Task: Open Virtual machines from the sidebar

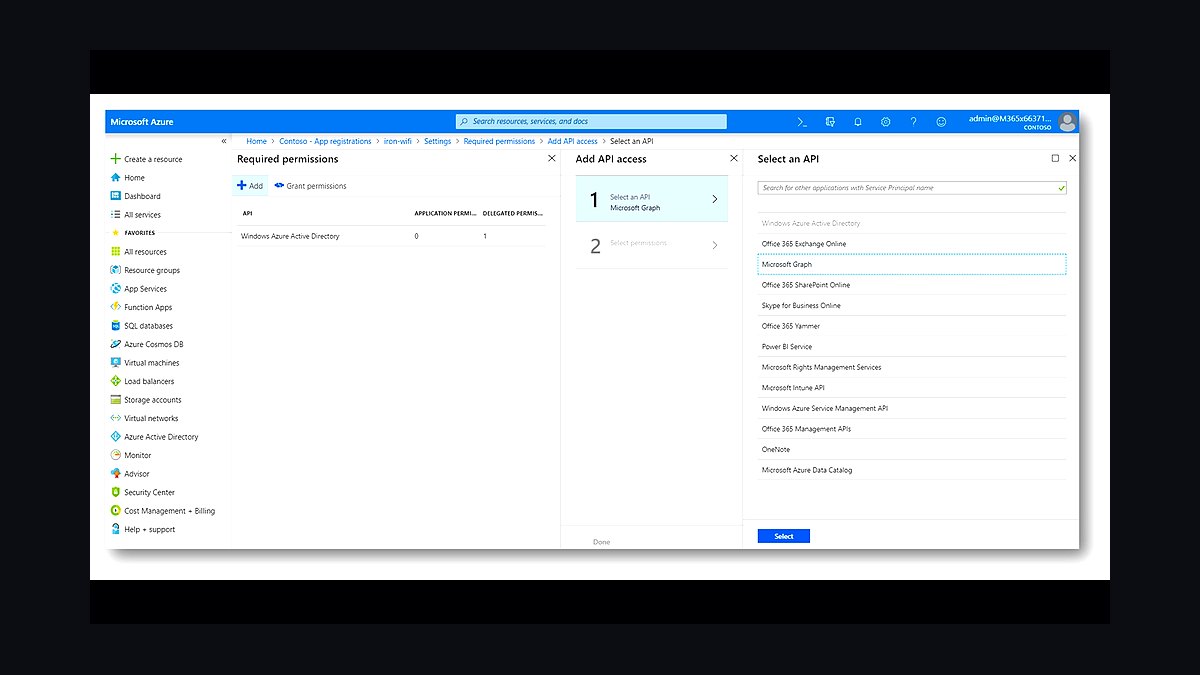Action: pyautogui.click(x=152, y=363)
